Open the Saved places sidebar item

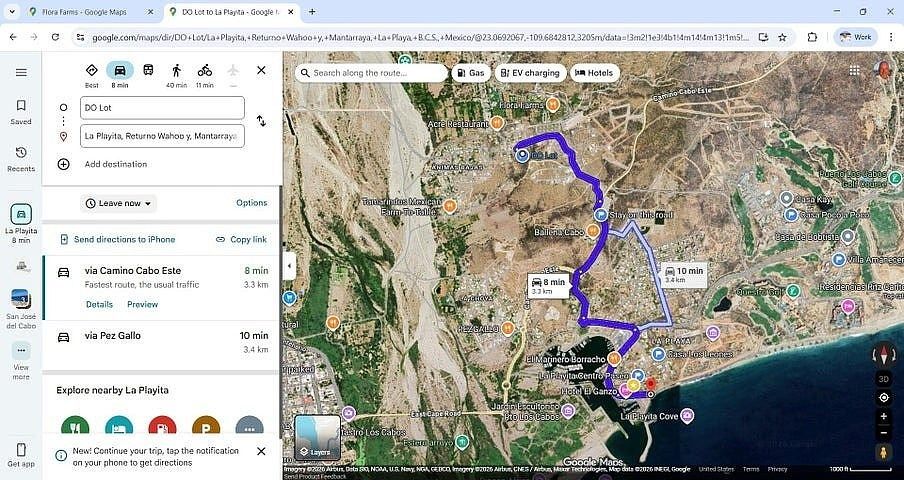(21, 112)
